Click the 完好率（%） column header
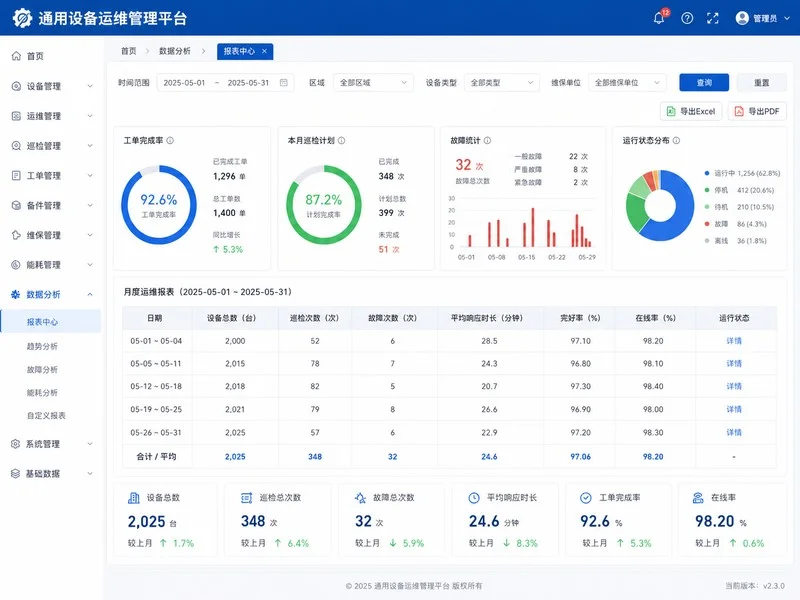Image resolution: width=800 pixels, height=600 pixels. tap(581, 318)
